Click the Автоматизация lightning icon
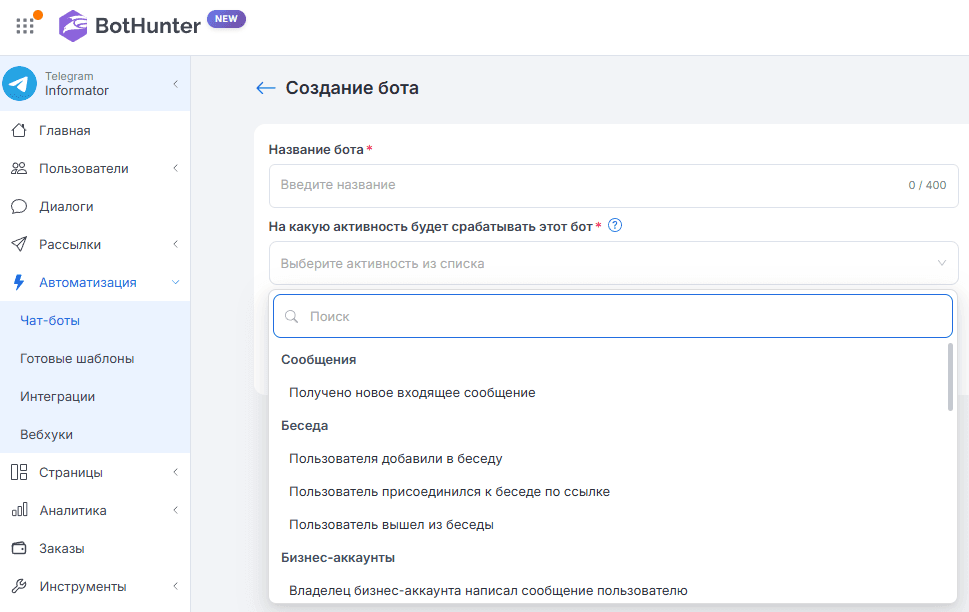The height and width of the screenshot is (612, 969). [19, 283]
